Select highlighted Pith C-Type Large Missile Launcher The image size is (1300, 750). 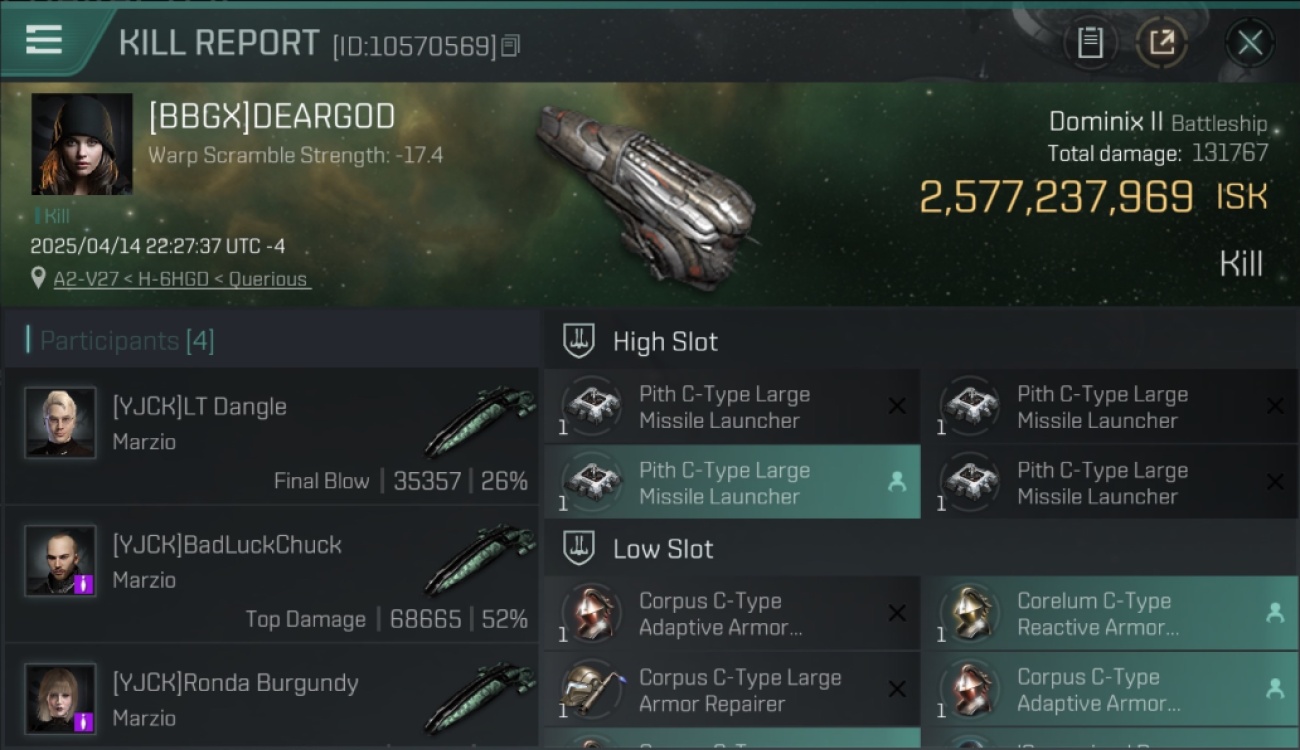click(x=732, y=483)
